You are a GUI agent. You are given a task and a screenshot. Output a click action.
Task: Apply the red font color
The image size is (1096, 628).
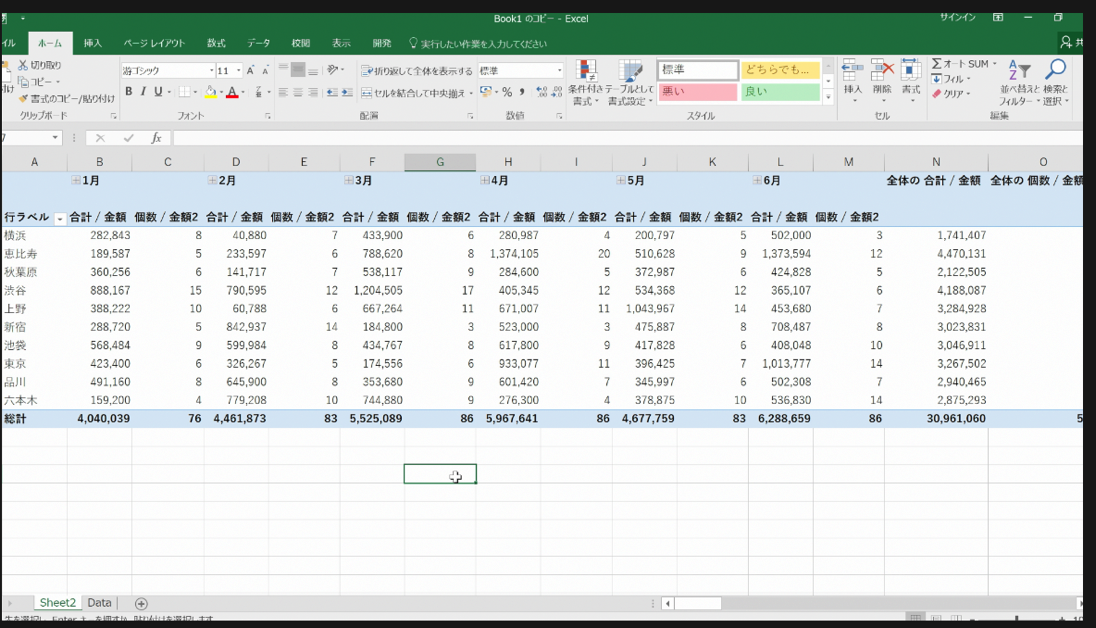point(232,92)
